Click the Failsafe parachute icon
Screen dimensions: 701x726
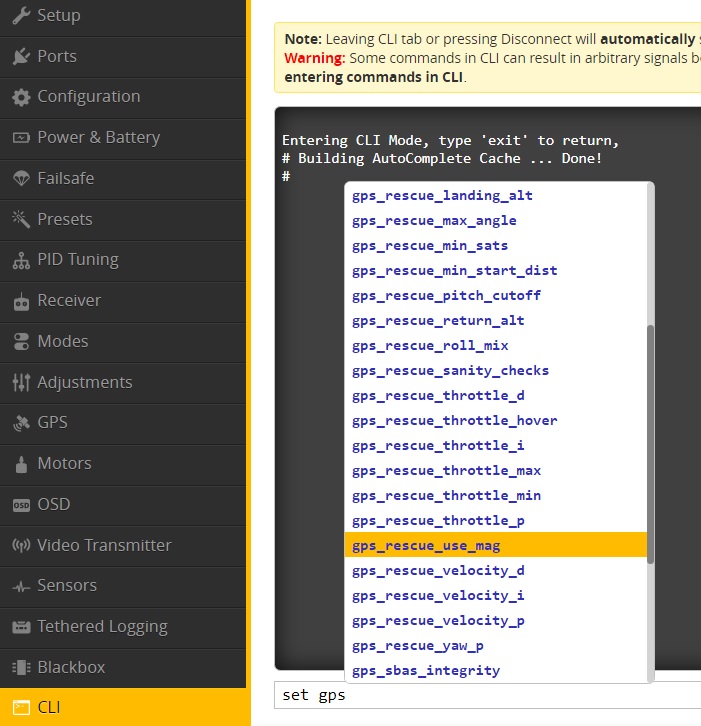point(21,179)
